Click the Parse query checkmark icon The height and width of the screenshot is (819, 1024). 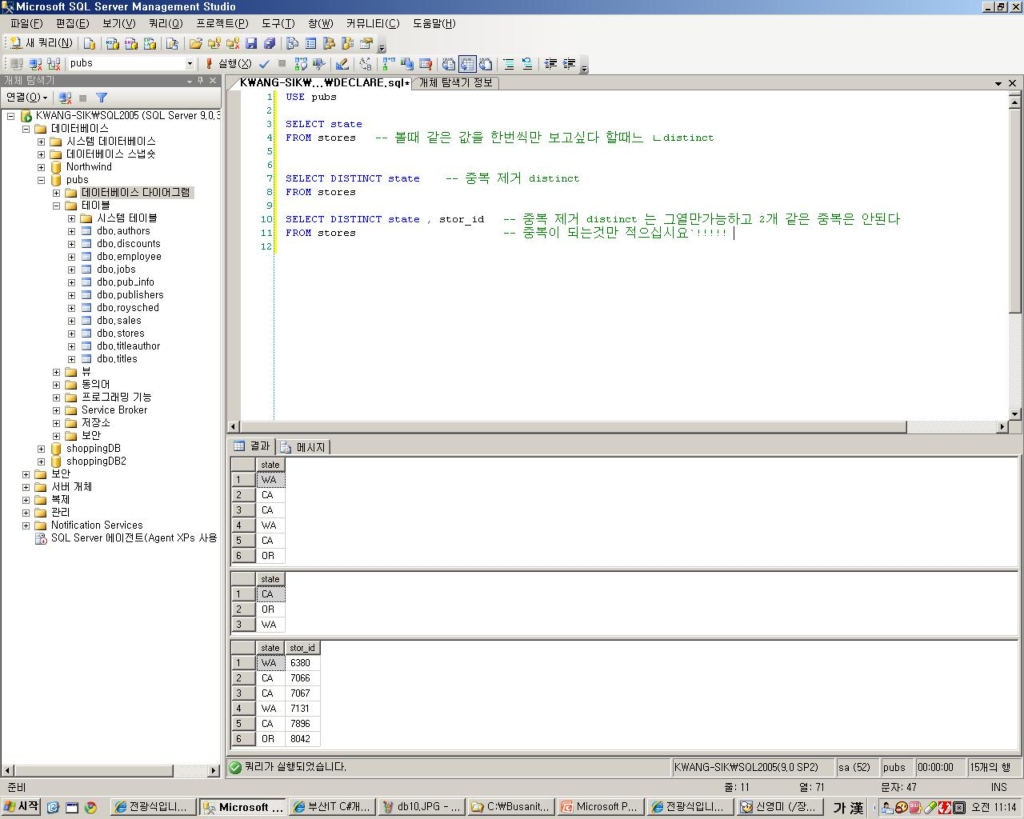pos(264,63)
